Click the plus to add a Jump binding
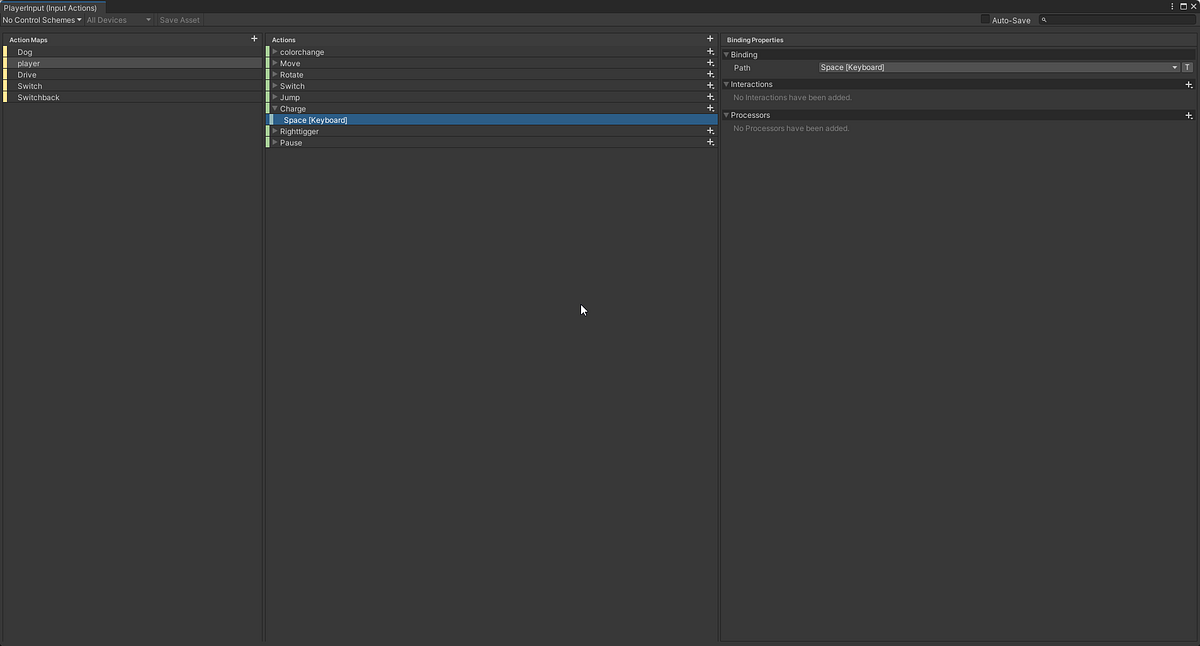Screen dimensions: 1200x646 pos(710,97)
